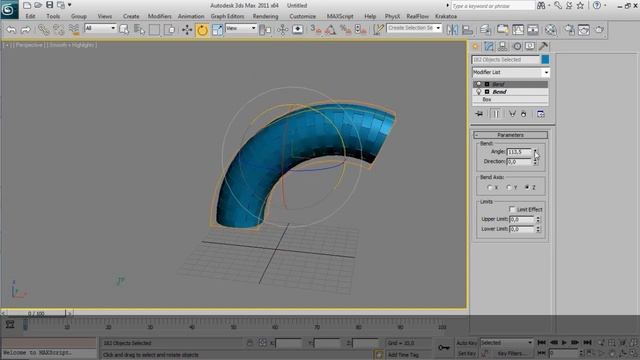Image resolution: width=640 pixels, height=360 pixels.
Task: Click the Mirror tool icon
Action: tap(452, 29)
